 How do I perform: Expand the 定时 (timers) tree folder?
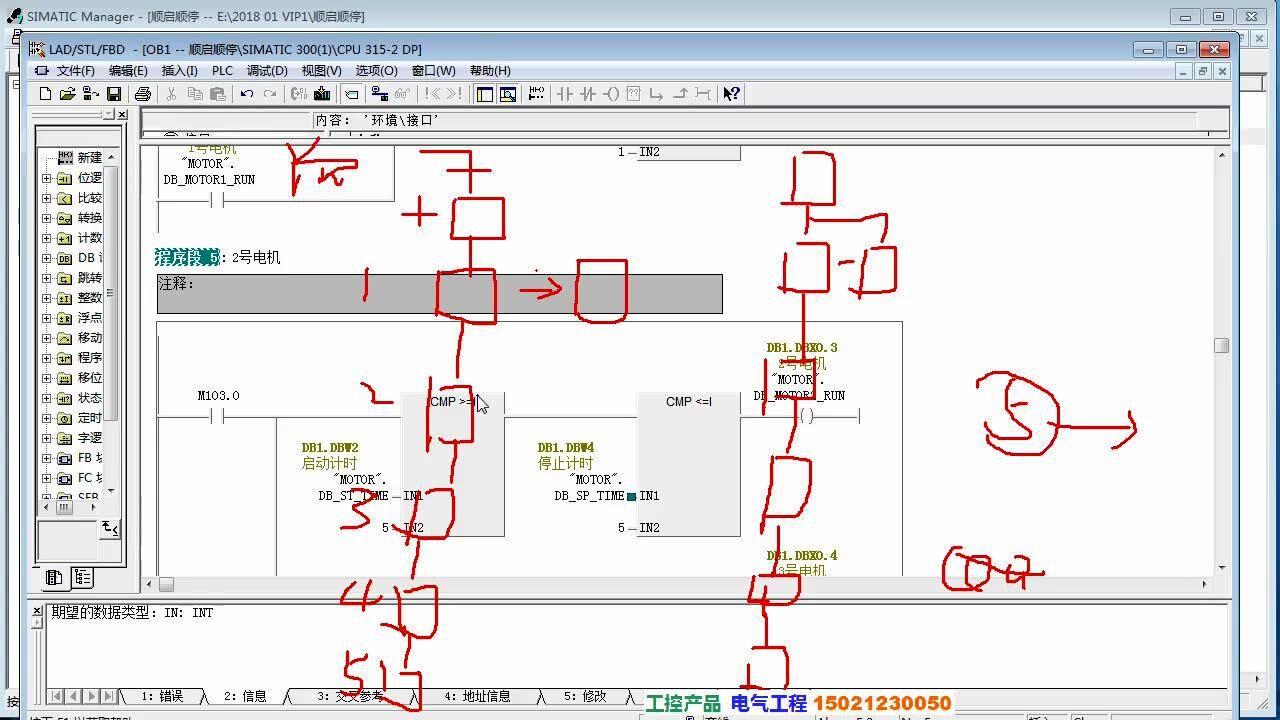click(46, 418)
